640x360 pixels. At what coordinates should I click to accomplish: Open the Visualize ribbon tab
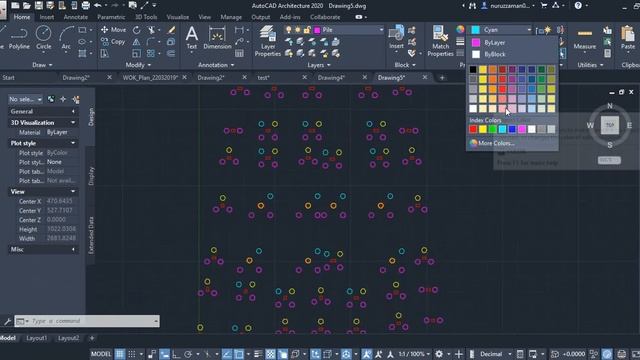[x=178, y=17]
